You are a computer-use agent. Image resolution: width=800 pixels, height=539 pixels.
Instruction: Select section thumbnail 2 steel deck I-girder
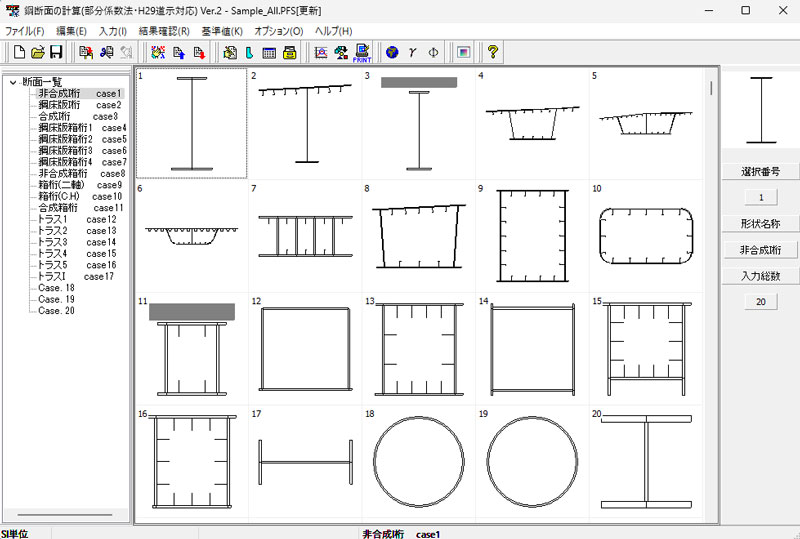pos(305,124)
